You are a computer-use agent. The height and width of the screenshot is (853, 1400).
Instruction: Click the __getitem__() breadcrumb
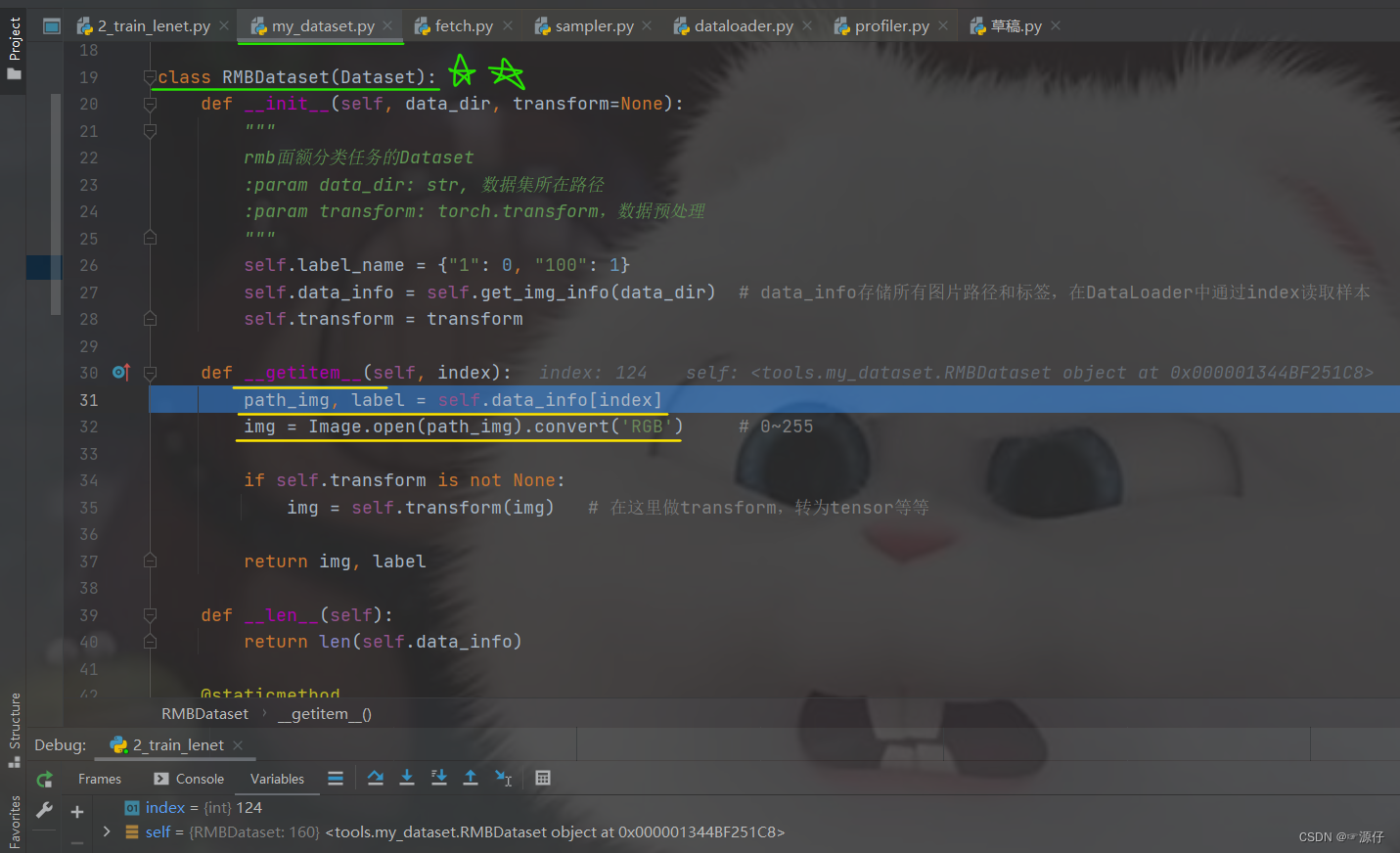tap(325, 714)
